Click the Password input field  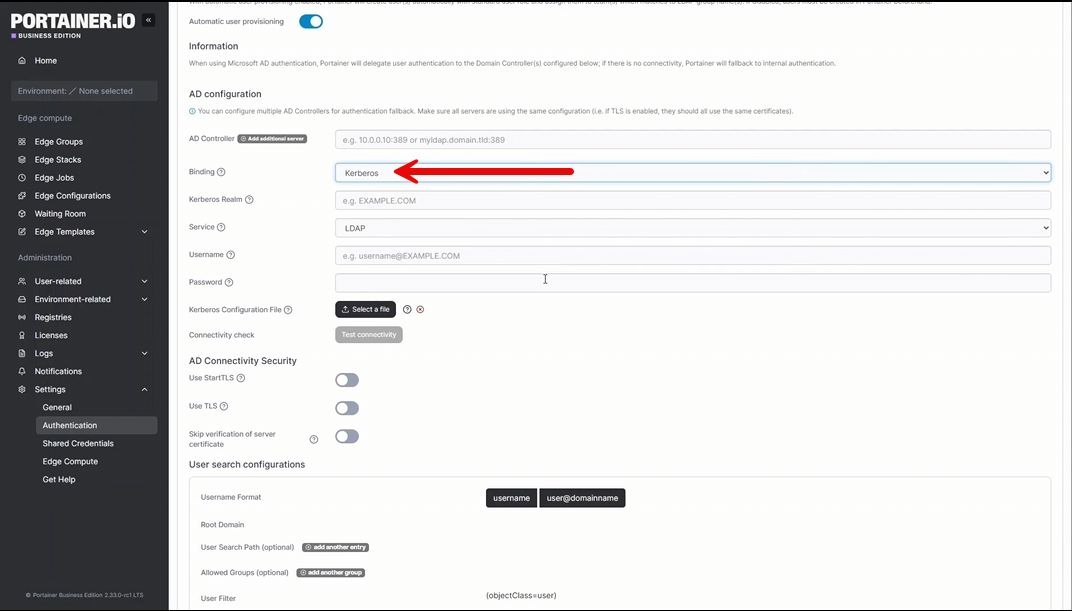(693, 283)
